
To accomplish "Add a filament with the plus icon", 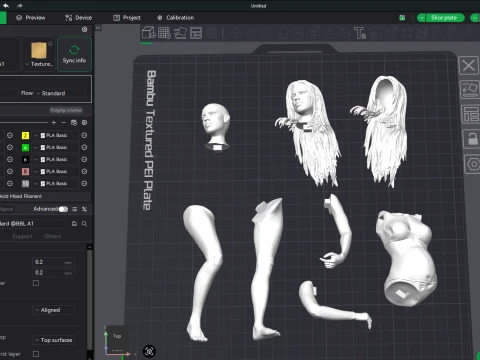I will click(x=54, y=123).
